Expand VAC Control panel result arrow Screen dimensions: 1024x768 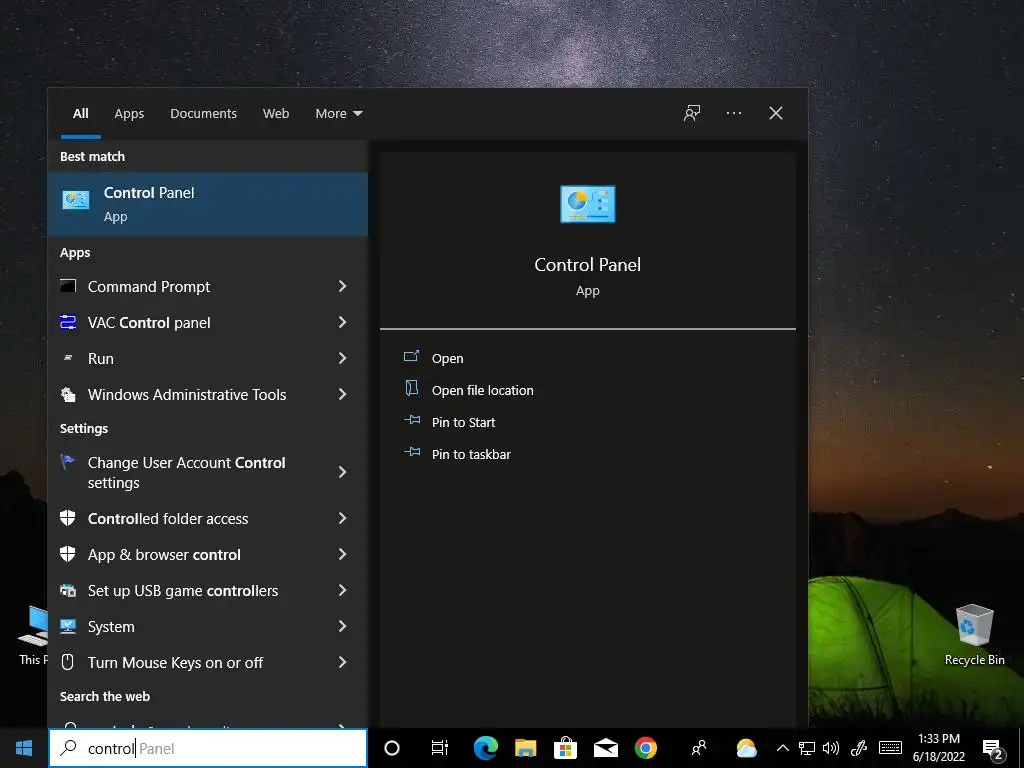342,321
